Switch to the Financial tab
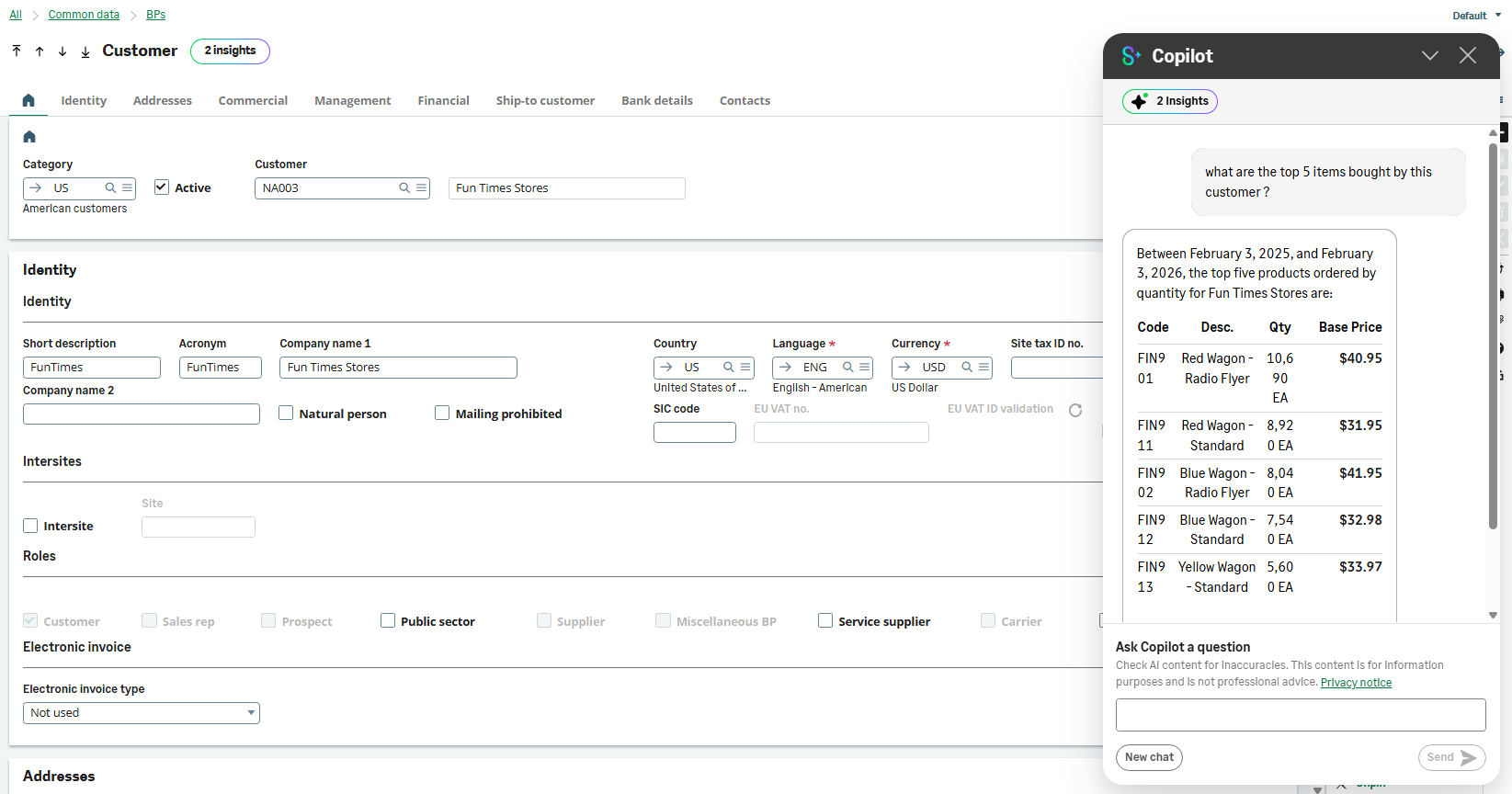 click(443, 101)
